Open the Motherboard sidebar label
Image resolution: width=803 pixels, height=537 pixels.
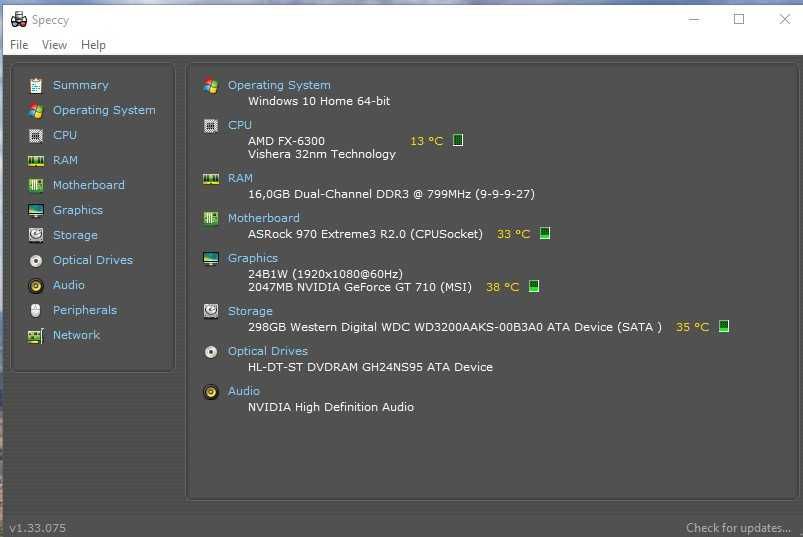pyautogui.click(x=89, y=185)
